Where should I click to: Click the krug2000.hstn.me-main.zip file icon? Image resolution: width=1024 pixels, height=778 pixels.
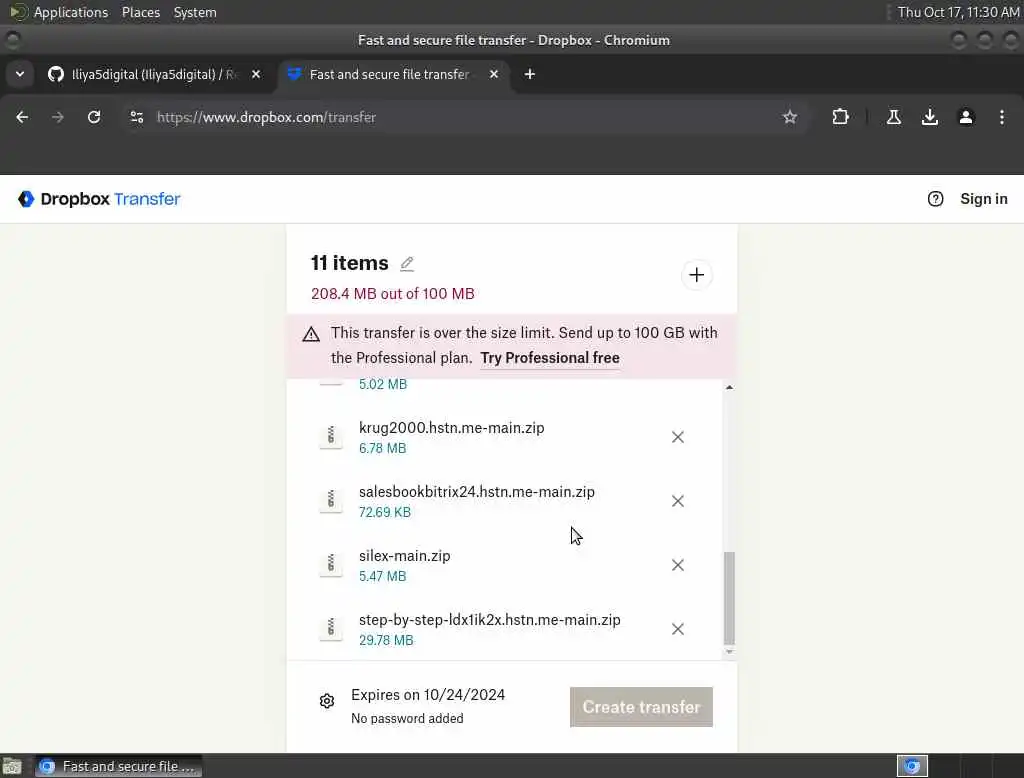(x=331, y=436)
